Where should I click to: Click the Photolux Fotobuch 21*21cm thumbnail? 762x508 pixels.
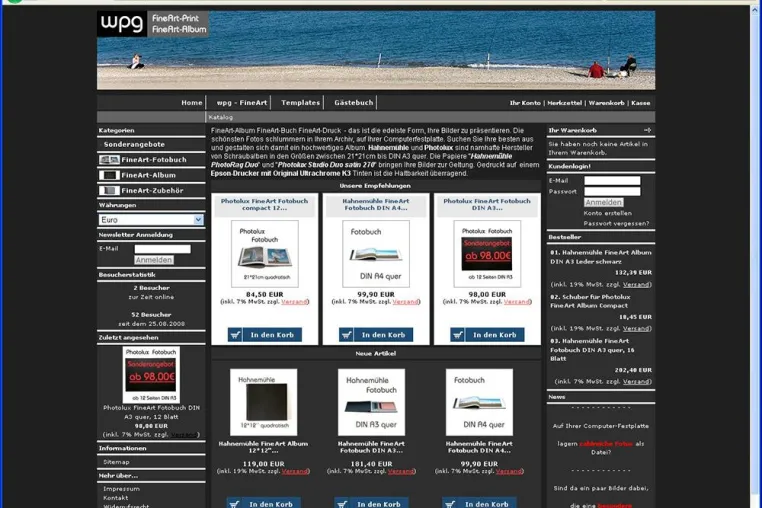[265, 254]
